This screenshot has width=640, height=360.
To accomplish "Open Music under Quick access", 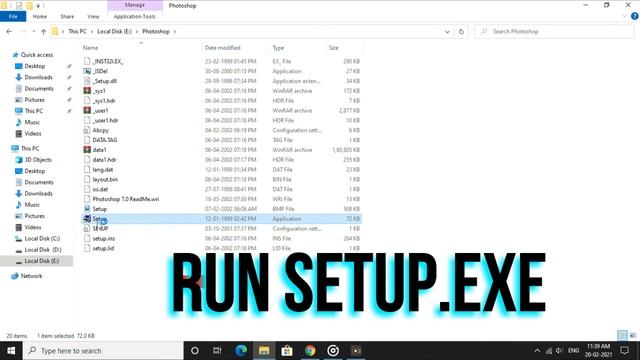I will (32, 122).
